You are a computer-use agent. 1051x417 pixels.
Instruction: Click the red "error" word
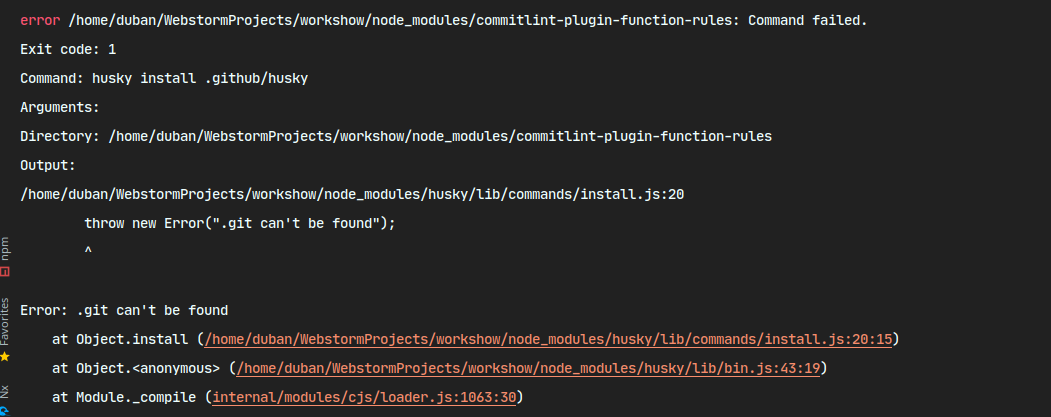[x=40, y=20]
